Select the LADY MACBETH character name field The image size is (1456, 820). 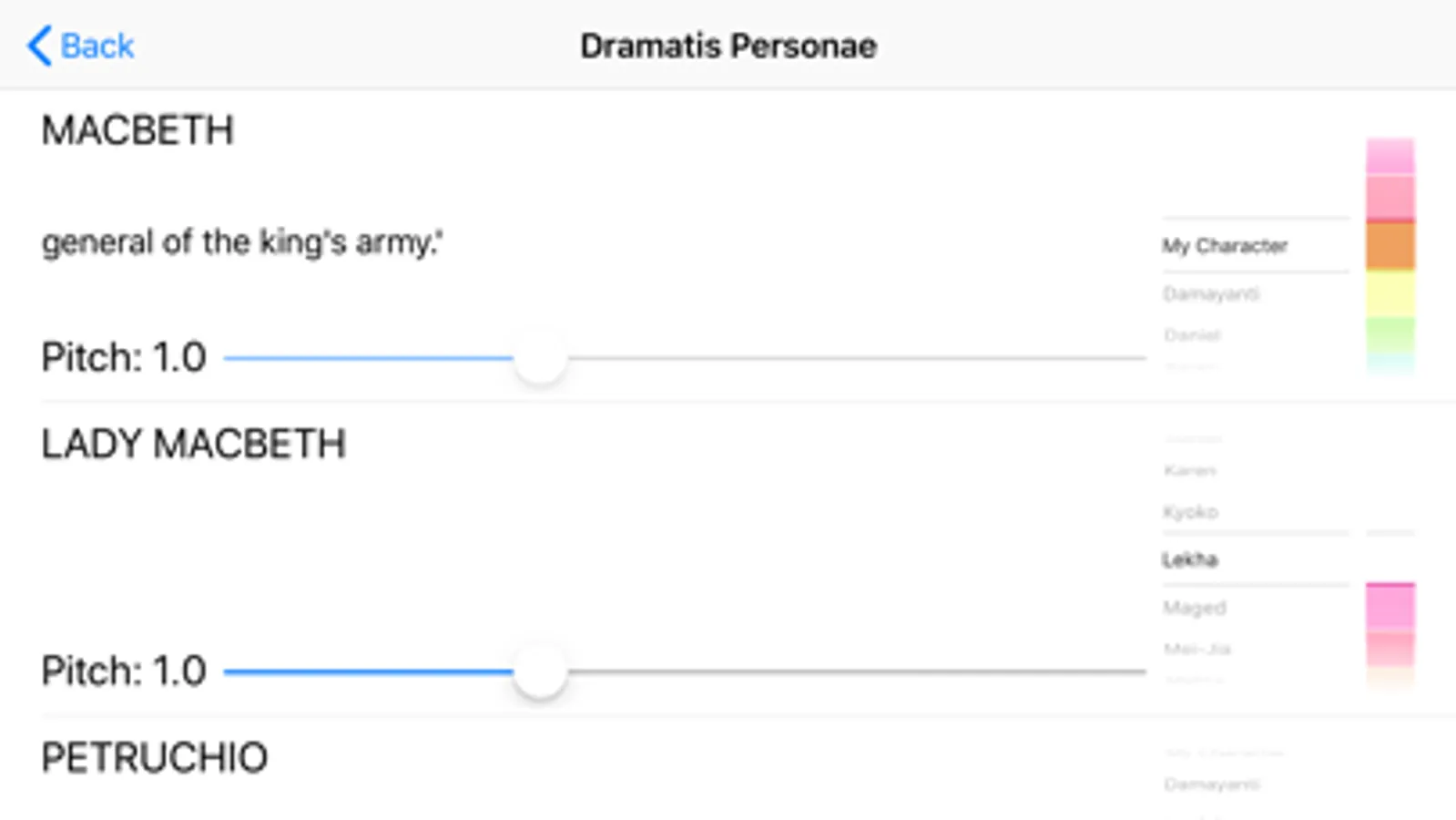194,445
